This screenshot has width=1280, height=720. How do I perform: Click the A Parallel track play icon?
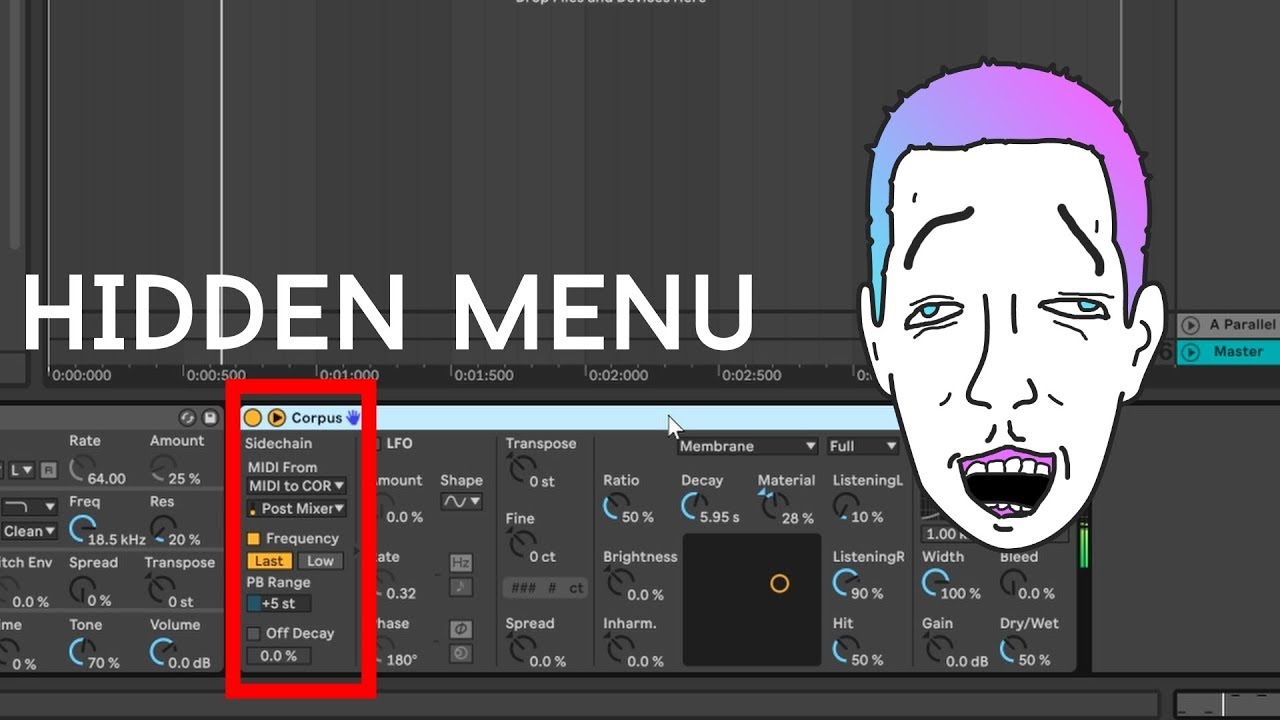[1190, 325]
